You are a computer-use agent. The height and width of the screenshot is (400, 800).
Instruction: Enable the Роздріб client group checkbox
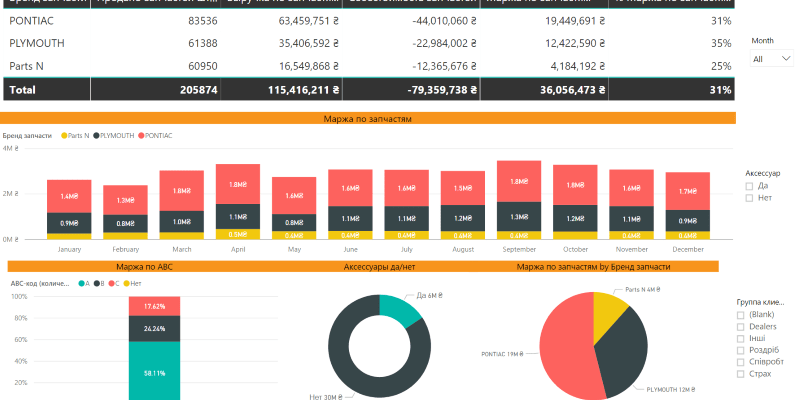(740, 351)
